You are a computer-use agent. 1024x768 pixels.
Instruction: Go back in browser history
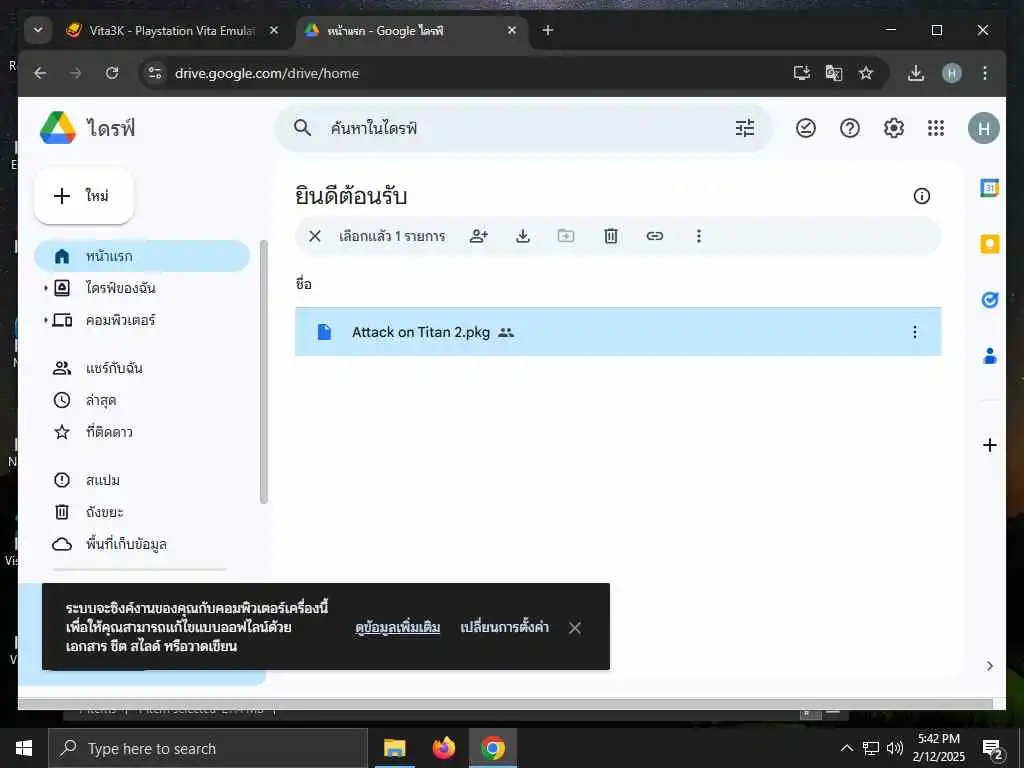coord(40,73)
